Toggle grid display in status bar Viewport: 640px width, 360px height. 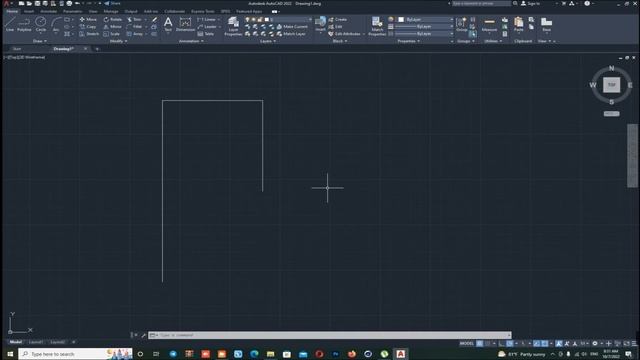[x=480, y=344]
